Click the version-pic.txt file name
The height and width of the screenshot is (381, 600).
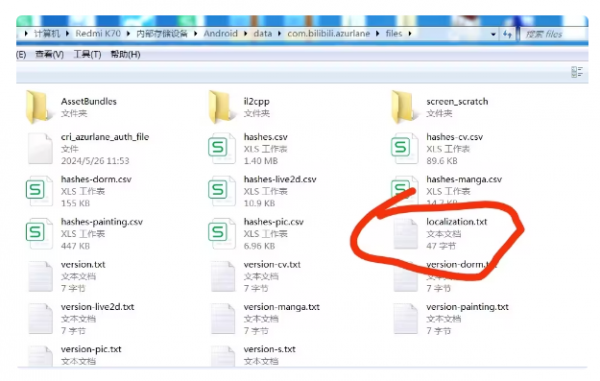(x=91, y=349)
